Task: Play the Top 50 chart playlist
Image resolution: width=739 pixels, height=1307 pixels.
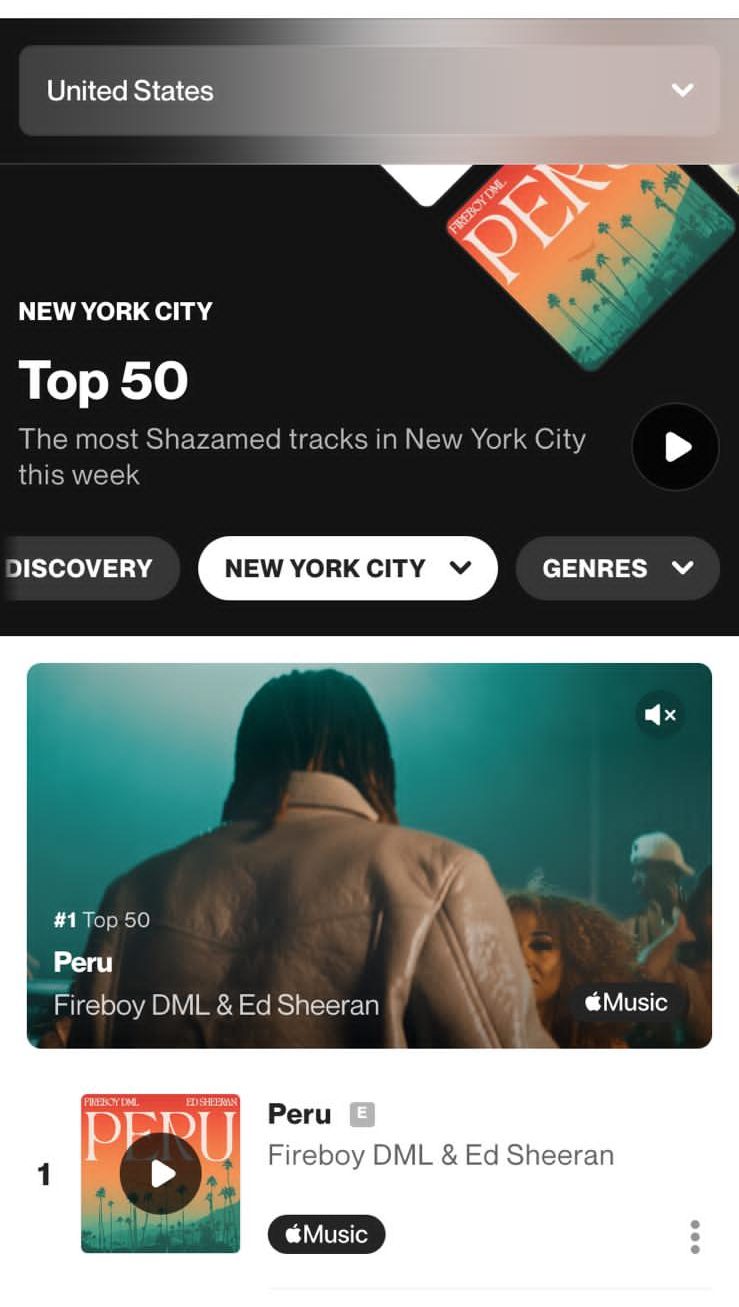Action: (675, 447)
